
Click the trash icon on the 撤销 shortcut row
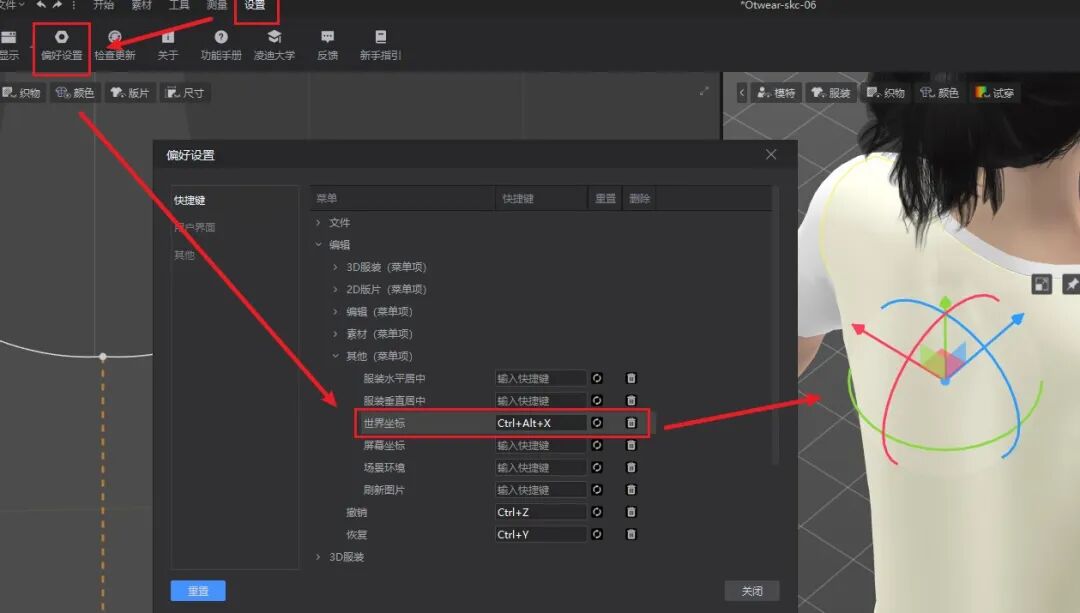(x=631, y=511)
